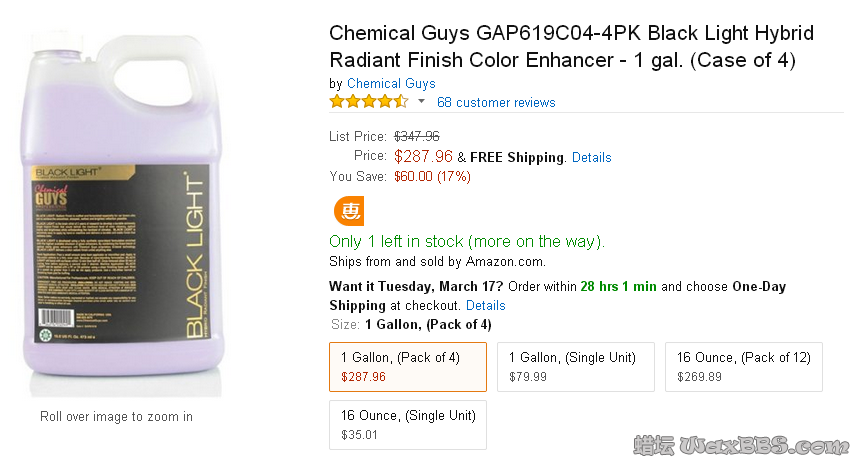The image size is (860, 469).
Task: Expand the rating breakdown dropdown arrow
Action: 421,102
